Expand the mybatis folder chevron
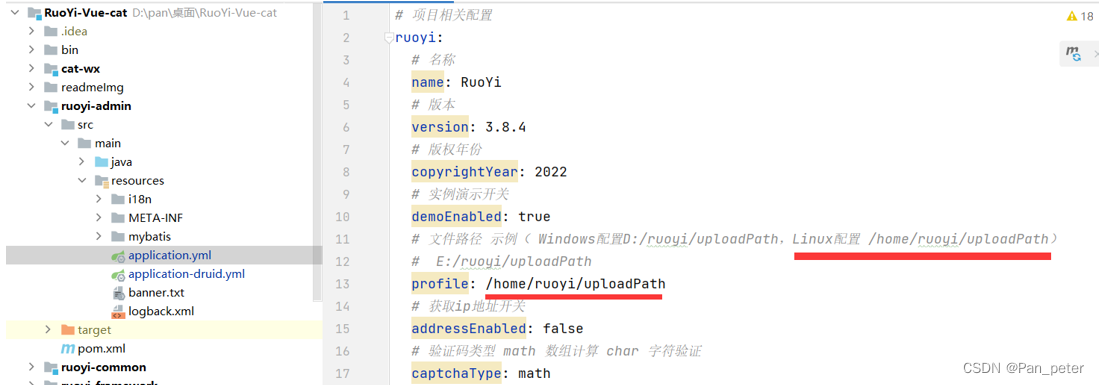Viewport: 1099px width, 385px height. [x=98, y=236]
